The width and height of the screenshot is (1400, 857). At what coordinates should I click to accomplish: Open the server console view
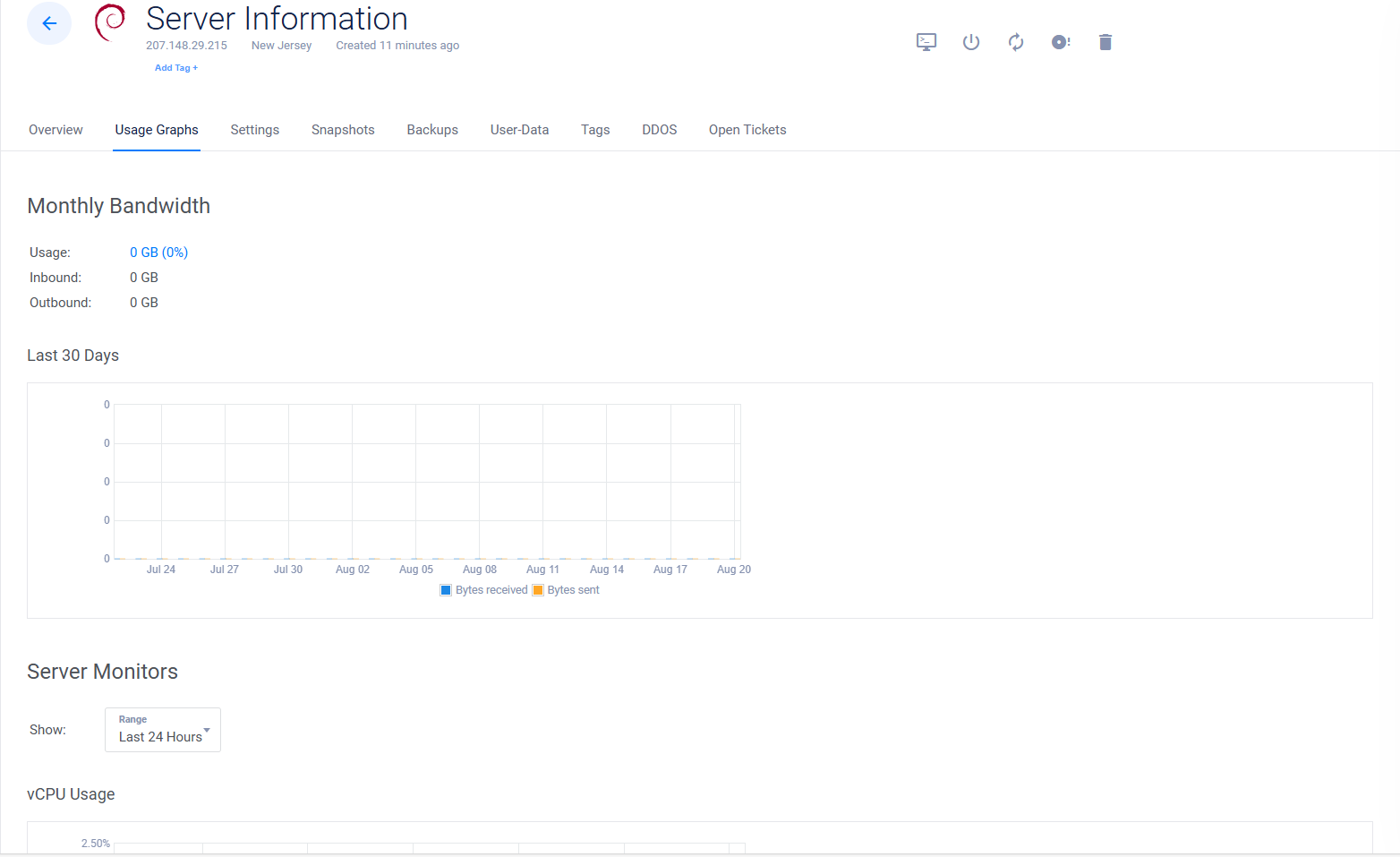tap(926, 42)
